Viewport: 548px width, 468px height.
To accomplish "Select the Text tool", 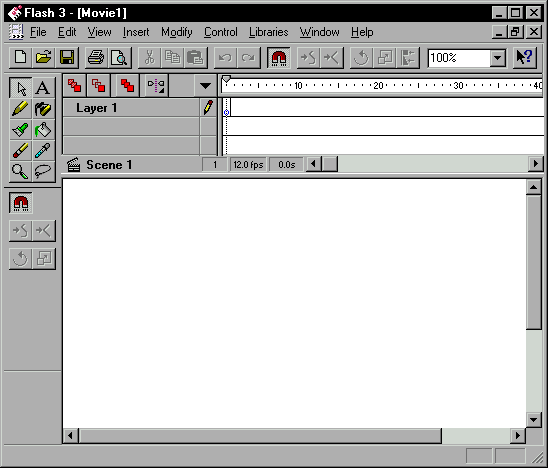I will pos(43,88).
